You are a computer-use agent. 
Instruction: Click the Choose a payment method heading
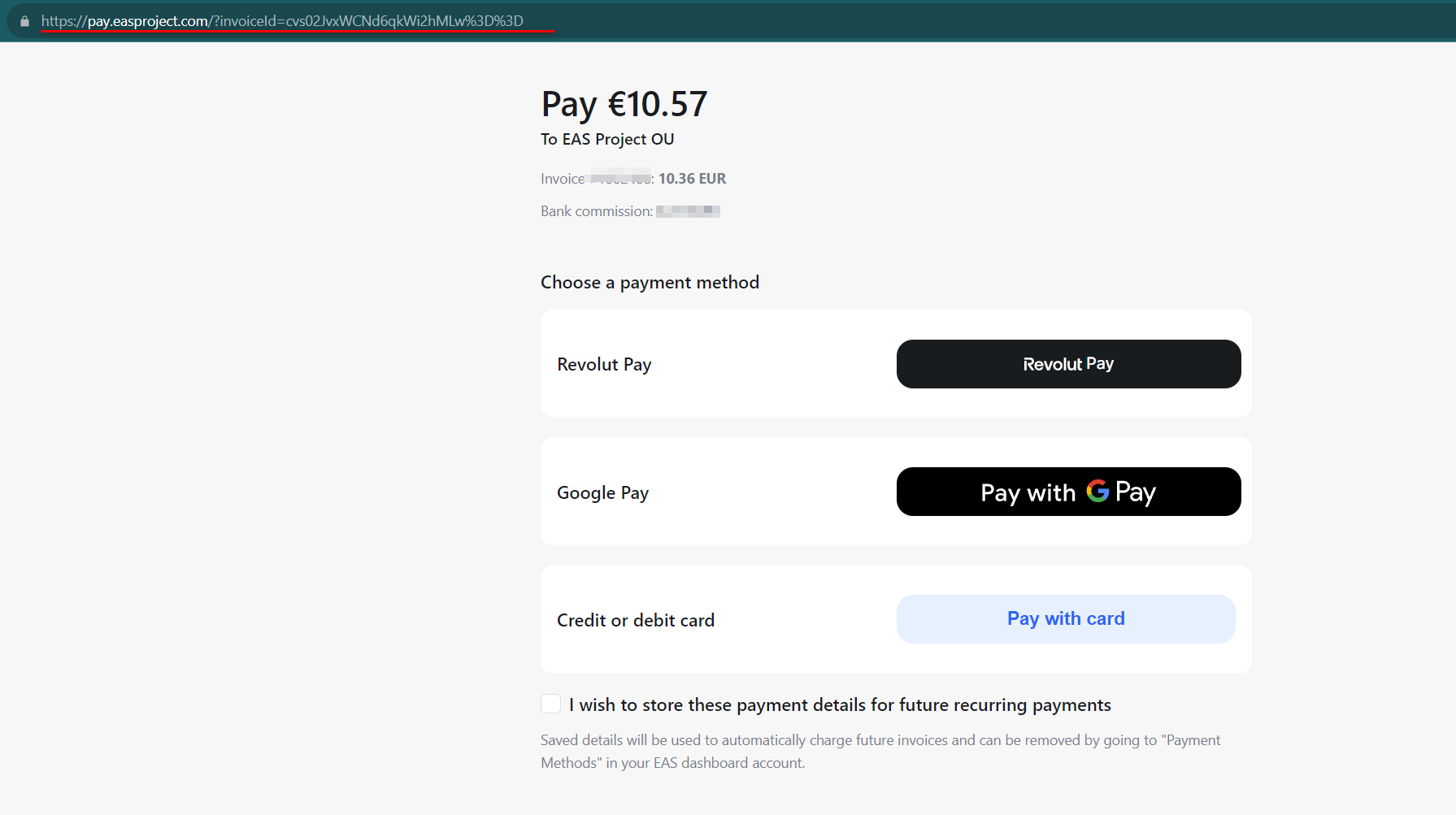(x=650, y=283)
